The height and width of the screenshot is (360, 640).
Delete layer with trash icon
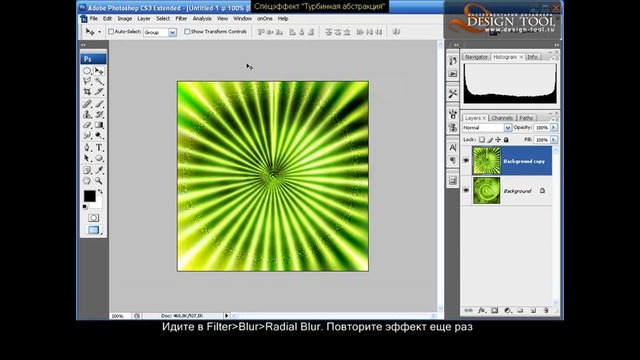pos(546,311)
